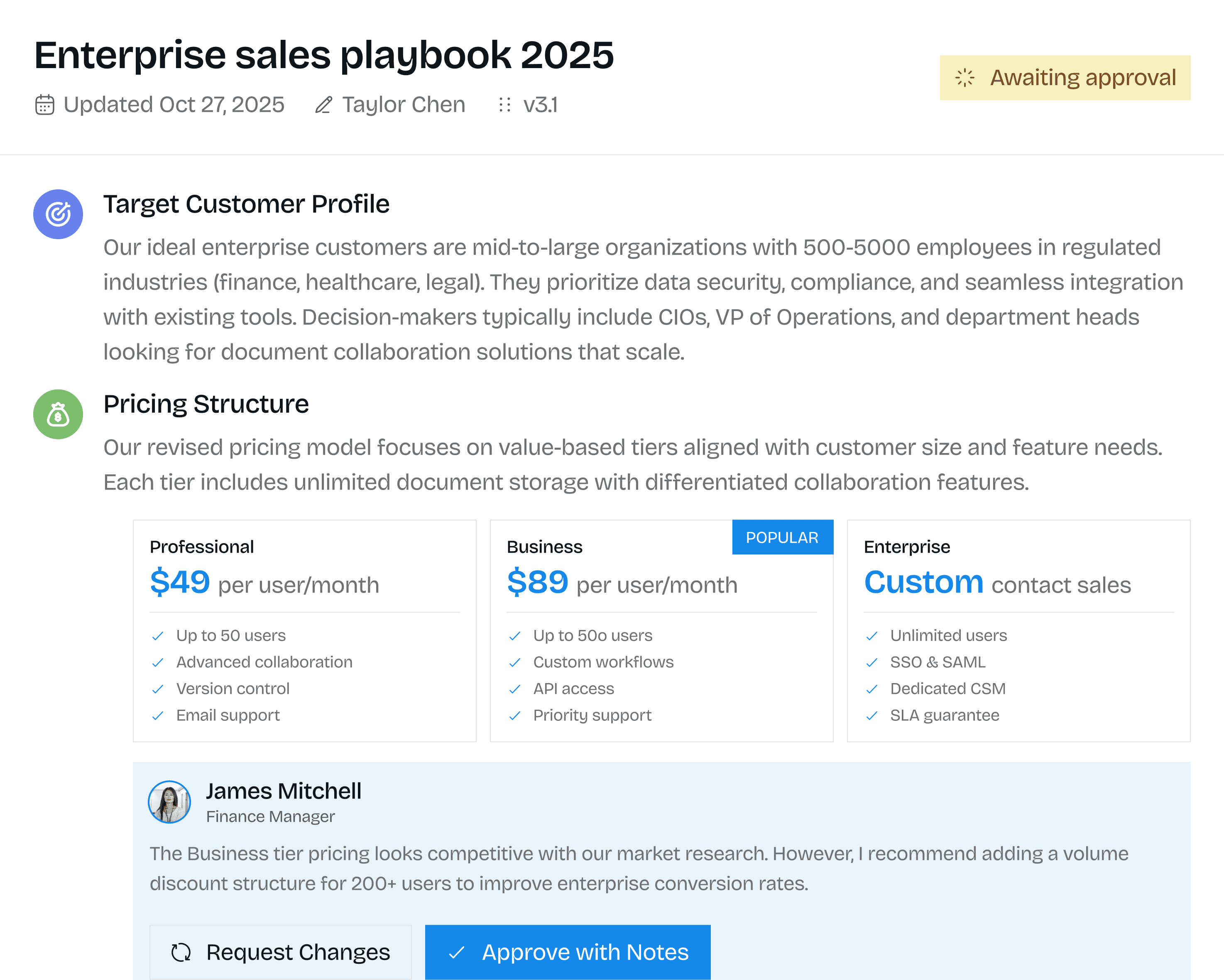The height and width of the screenshot is (980, 1224).
Task: Click the POPULAR tag on Business plan
Action: (782, 537)
